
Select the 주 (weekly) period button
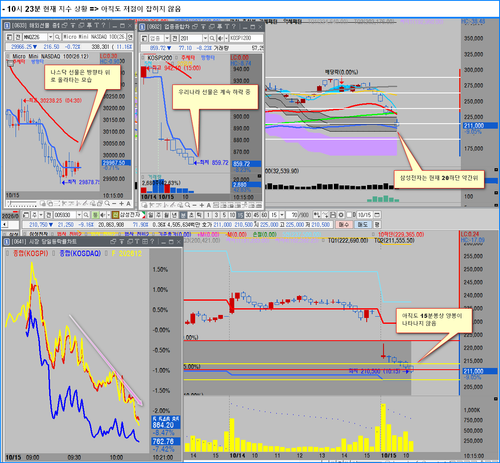[158, 215]
